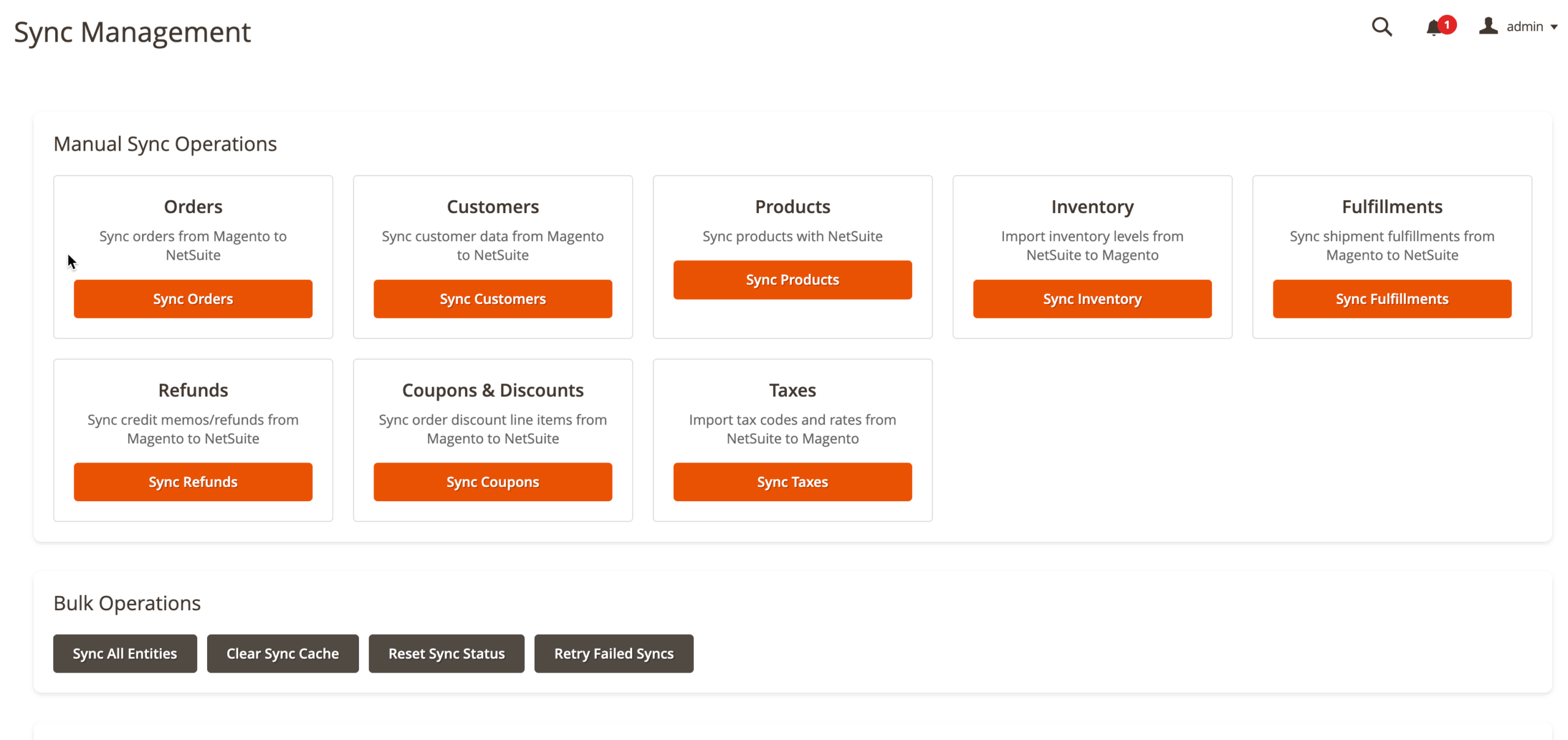This screenshot has height=740, width=1568.
Task: Click the Sync Customers button
Action: (492, 299)
